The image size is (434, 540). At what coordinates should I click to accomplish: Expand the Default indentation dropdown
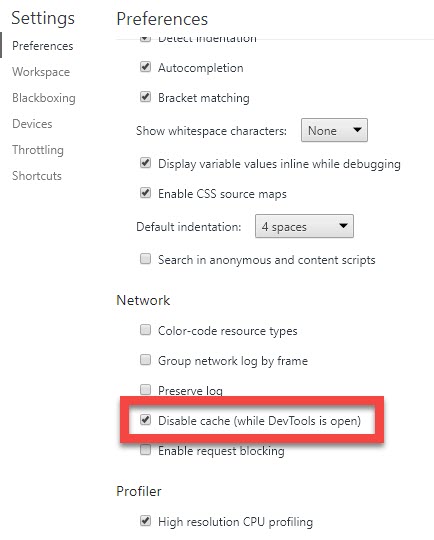coord(304,226)
